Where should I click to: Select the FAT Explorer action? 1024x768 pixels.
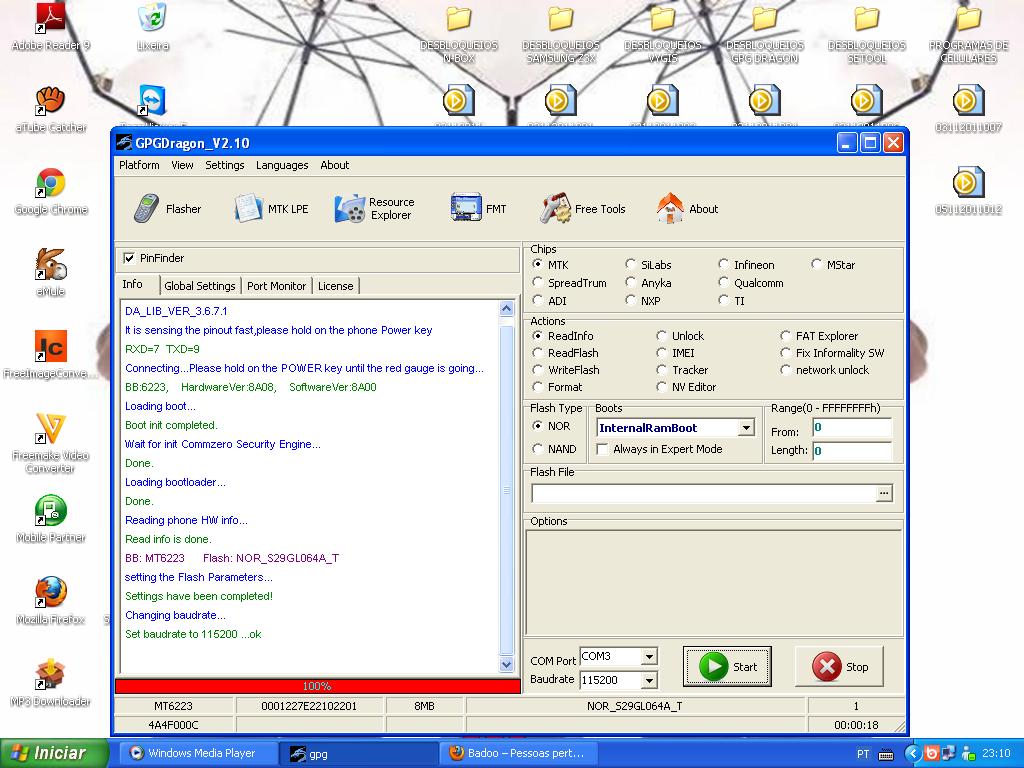coord(786,336)
